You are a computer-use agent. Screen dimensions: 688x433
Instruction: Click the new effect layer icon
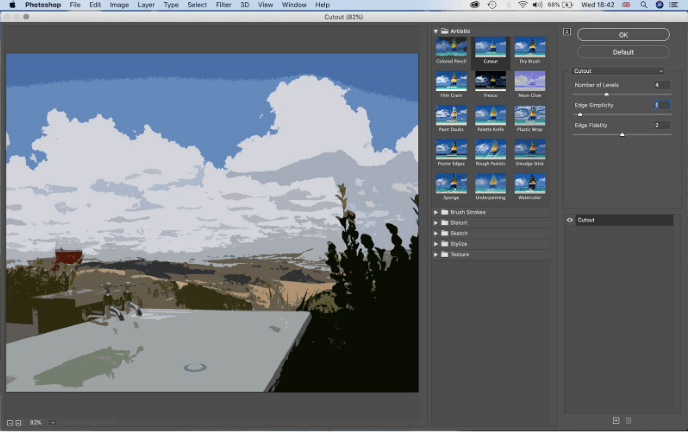tap(616, 420)
